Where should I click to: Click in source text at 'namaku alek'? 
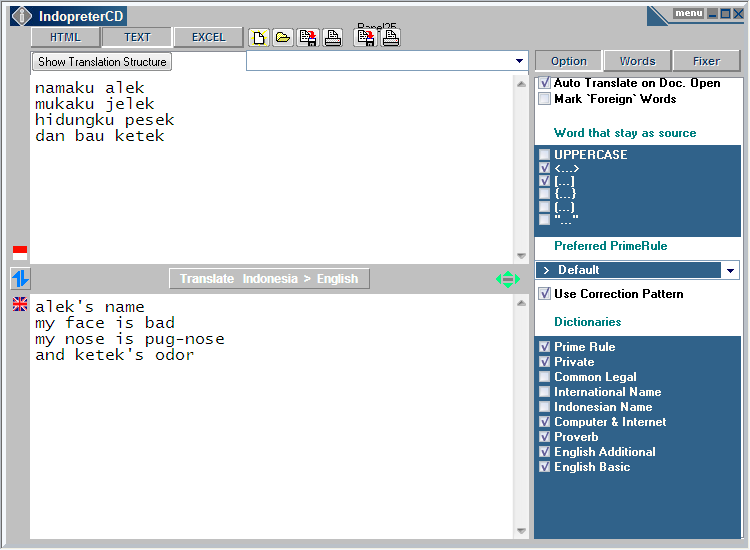89,88
